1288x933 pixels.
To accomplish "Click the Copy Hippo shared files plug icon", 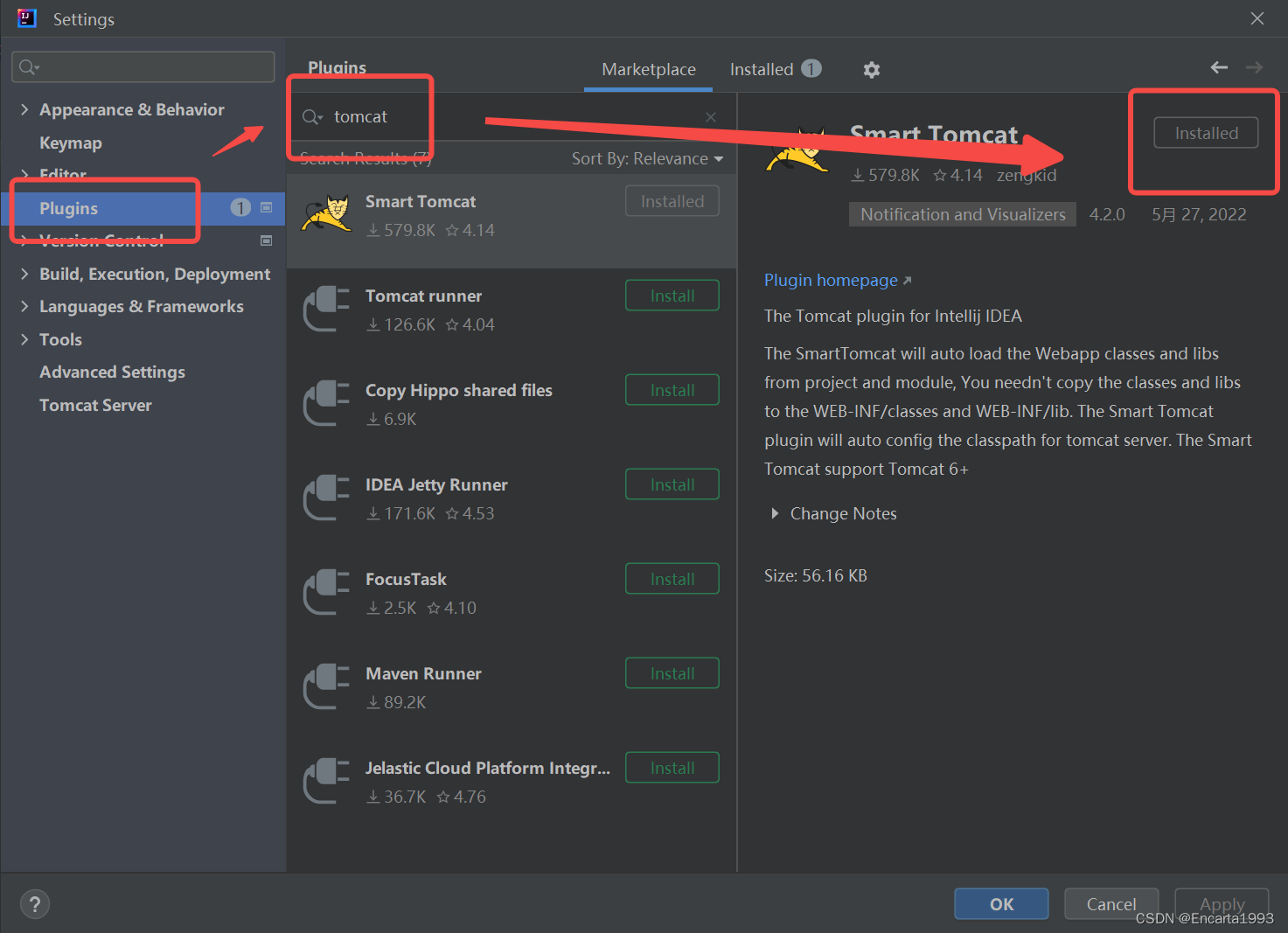I will pos(326,403).
